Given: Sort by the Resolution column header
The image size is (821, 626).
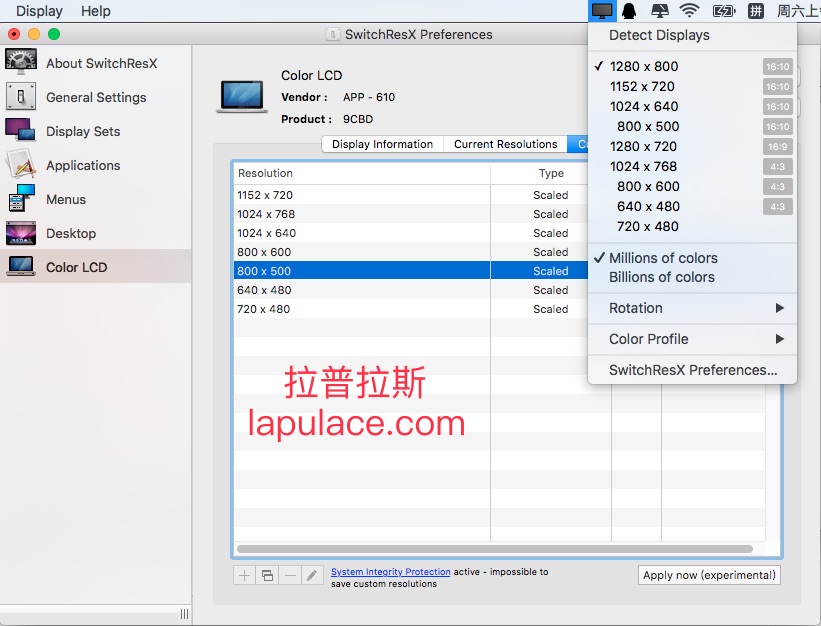Looking at the screenshot, I should (362, 173).
